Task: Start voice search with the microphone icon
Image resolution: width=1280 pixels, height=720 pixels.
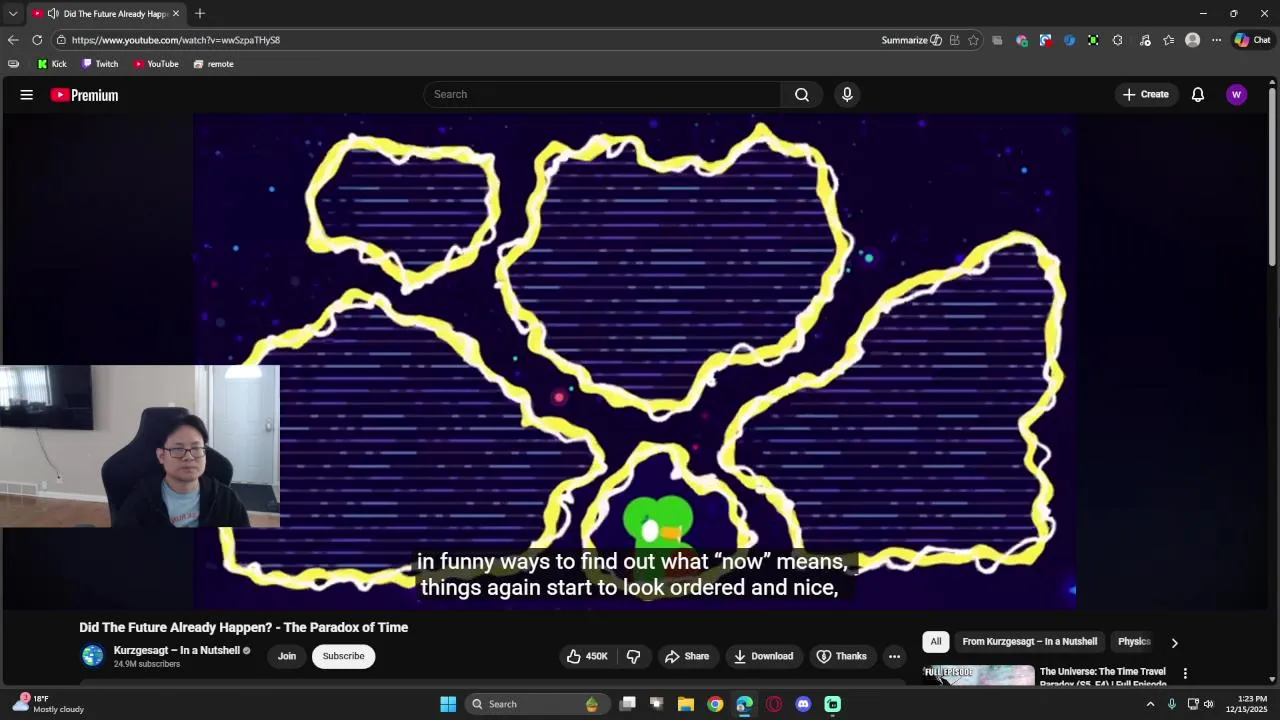Action: pos(847,94)
